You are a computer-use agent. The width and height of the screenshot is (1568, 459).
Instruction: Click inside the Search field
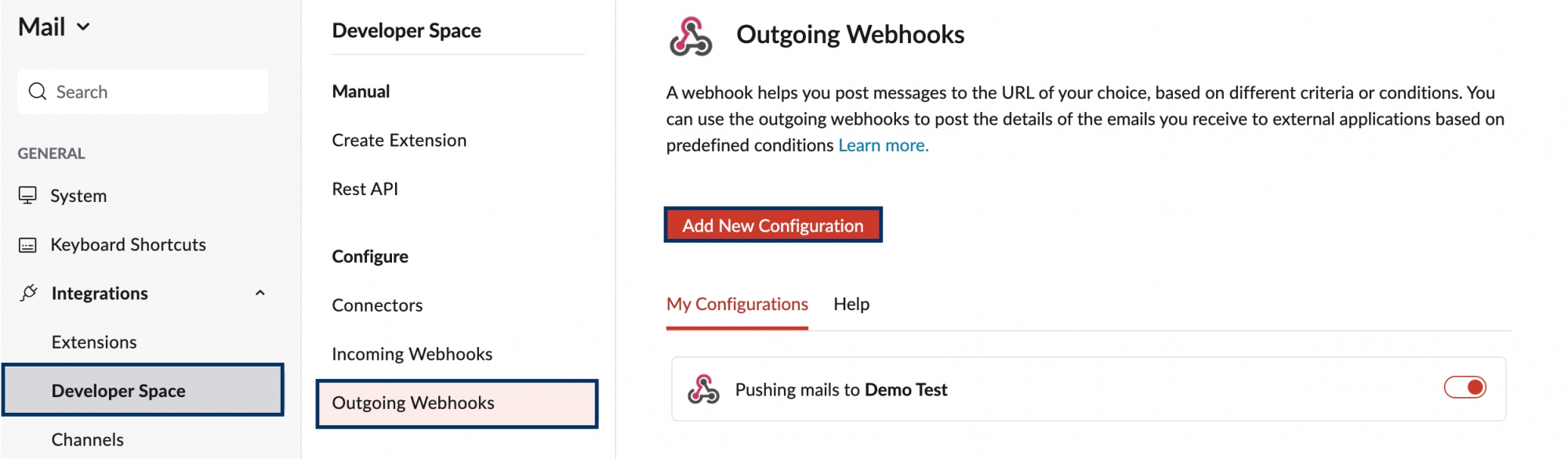[141, 91]
